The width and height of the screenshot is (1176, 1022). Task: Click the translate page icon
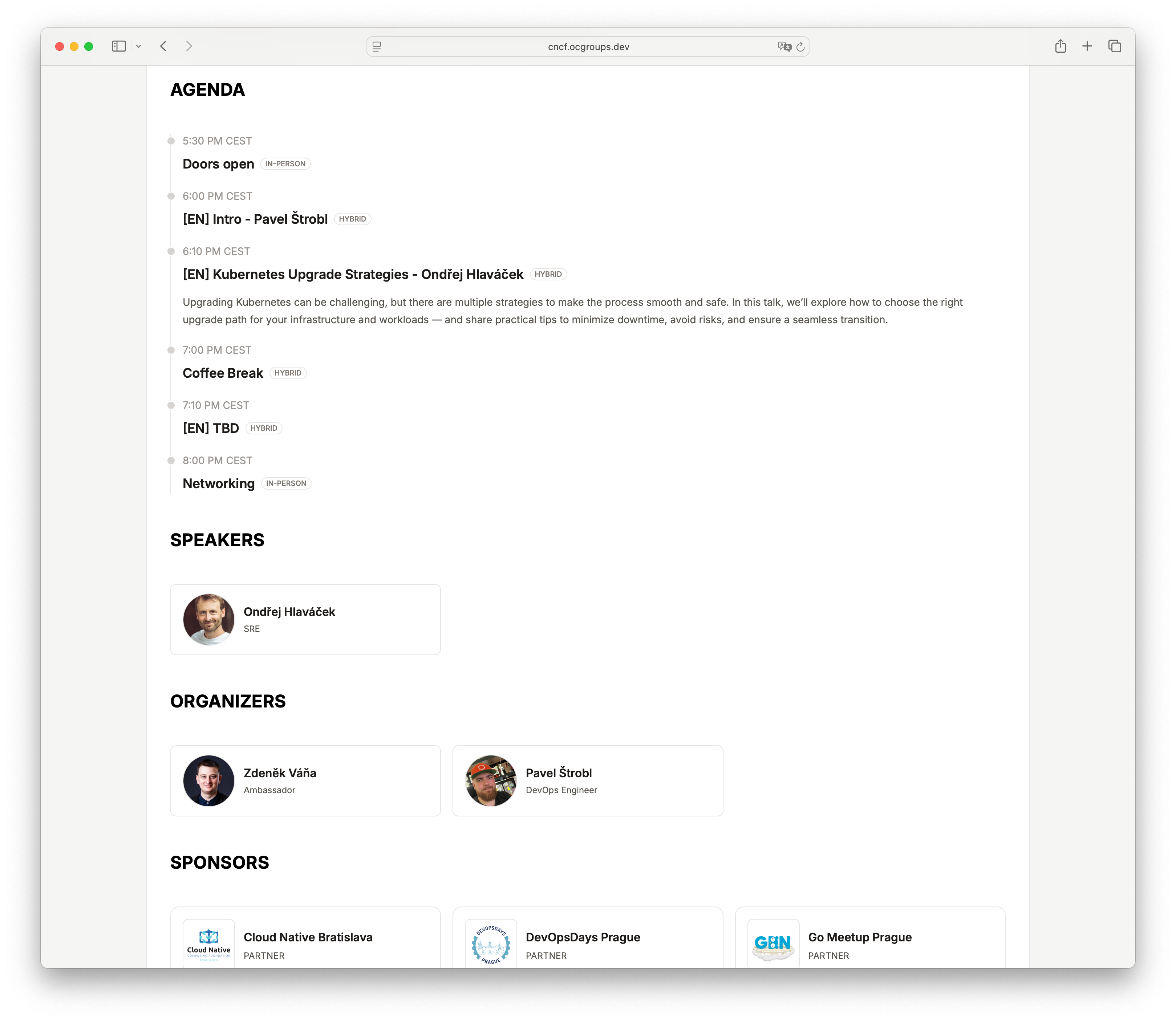pyautogui.click(x=784, y=47)
